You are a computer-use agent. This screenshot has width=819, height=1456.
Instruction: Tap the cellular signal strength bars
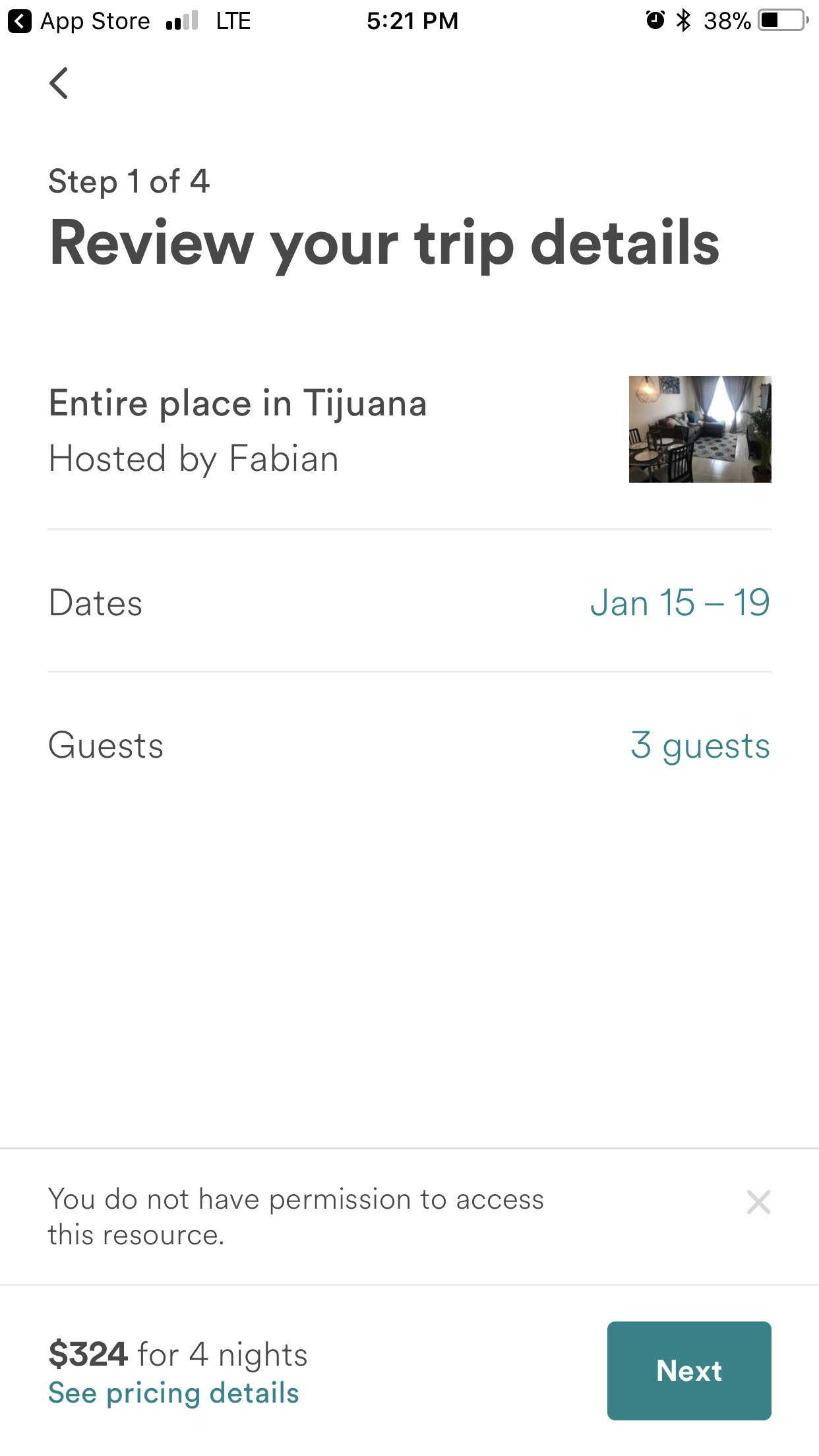point(182,21)
